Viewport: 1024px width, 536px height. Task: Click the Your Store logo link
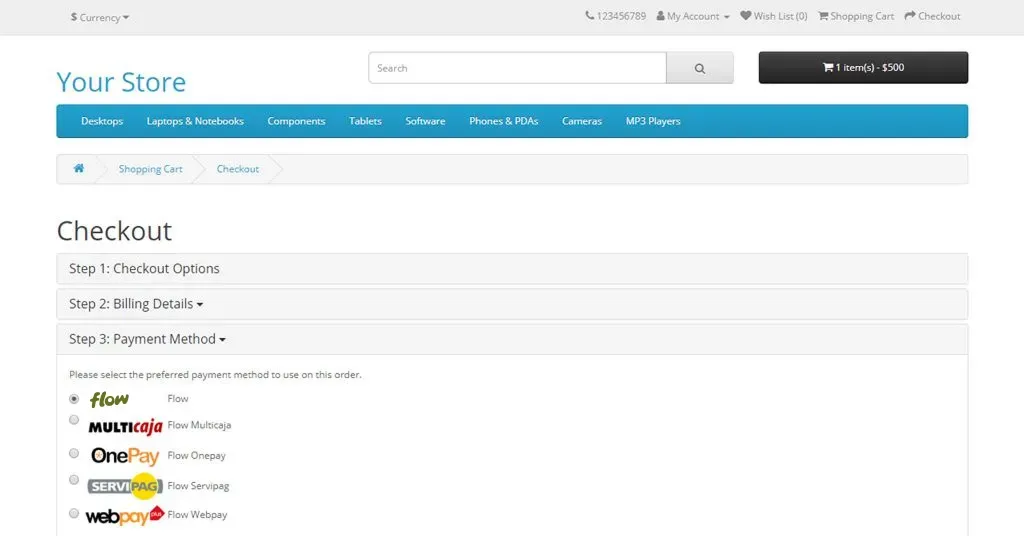click(x=121, y=82)
